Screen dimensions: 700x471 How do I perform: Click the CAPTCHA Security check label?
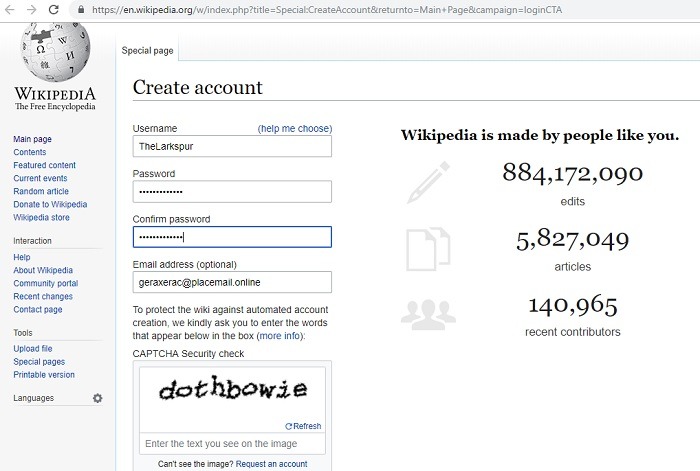tap(188, 354)
